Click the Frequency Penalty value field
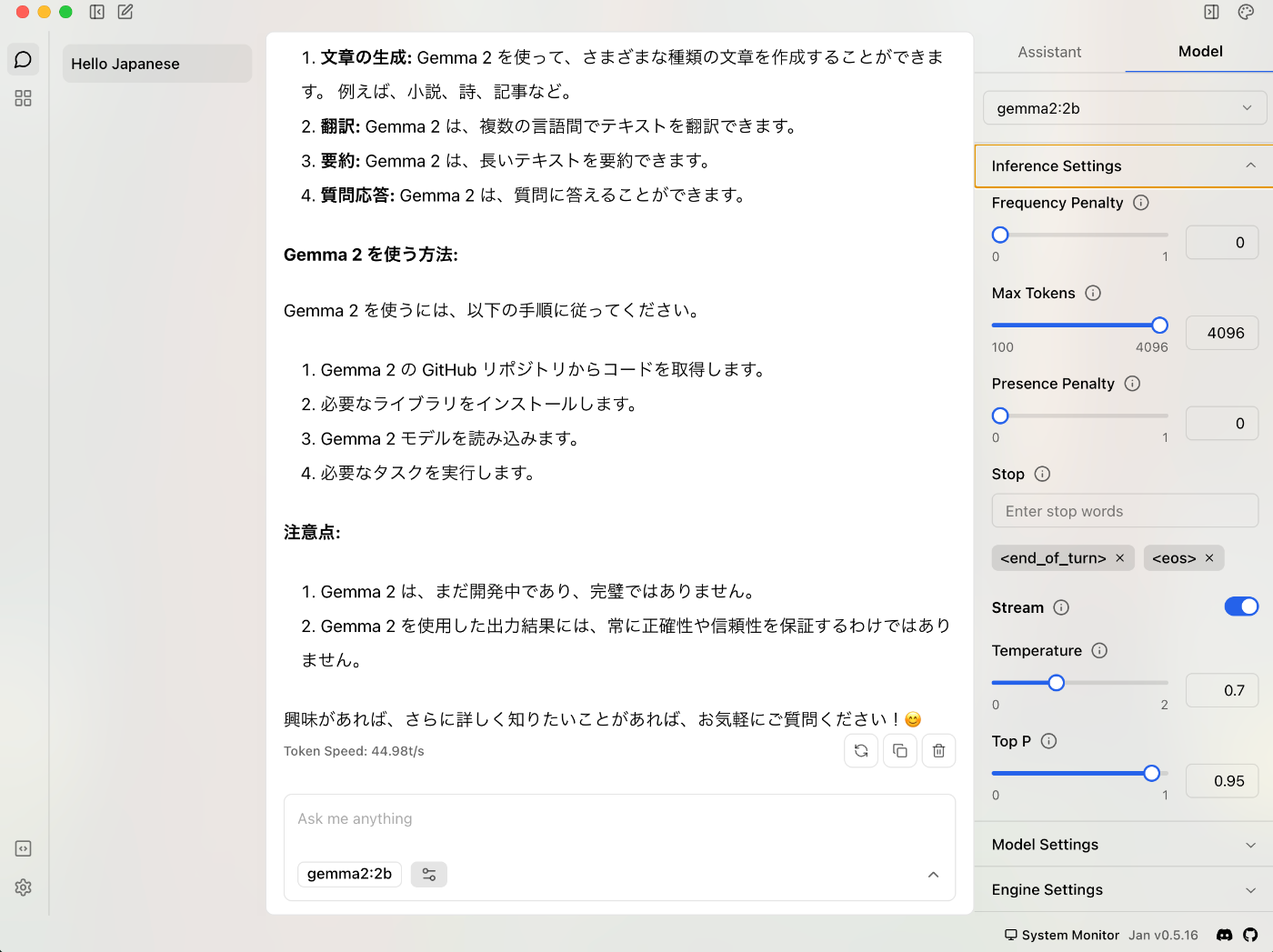This screenshot has width=1273, height=952. pyautogui.click(x=1222, y=243)
